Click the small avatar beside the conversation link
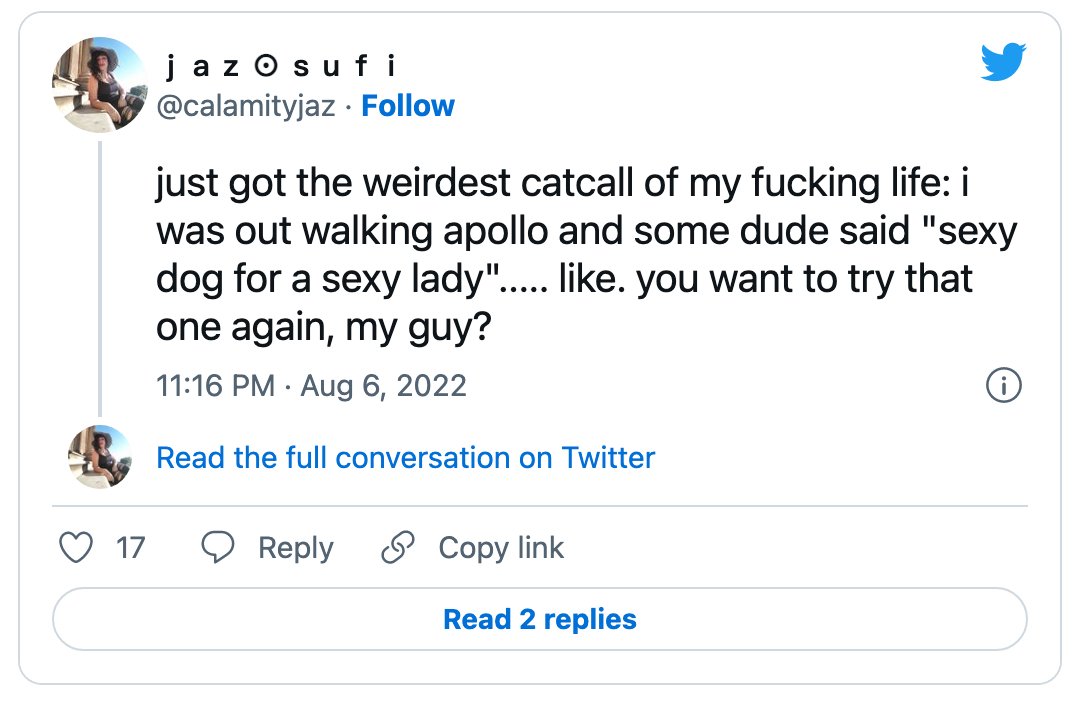This screenshot has height=701, width=1075. coord(100,457)
